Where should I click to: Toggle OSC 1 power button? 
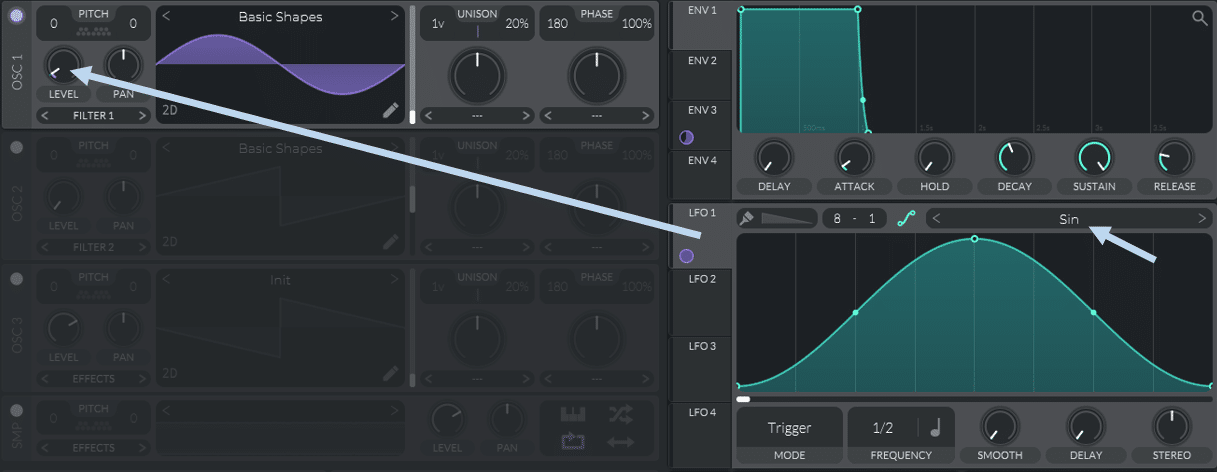pos(17,15)
